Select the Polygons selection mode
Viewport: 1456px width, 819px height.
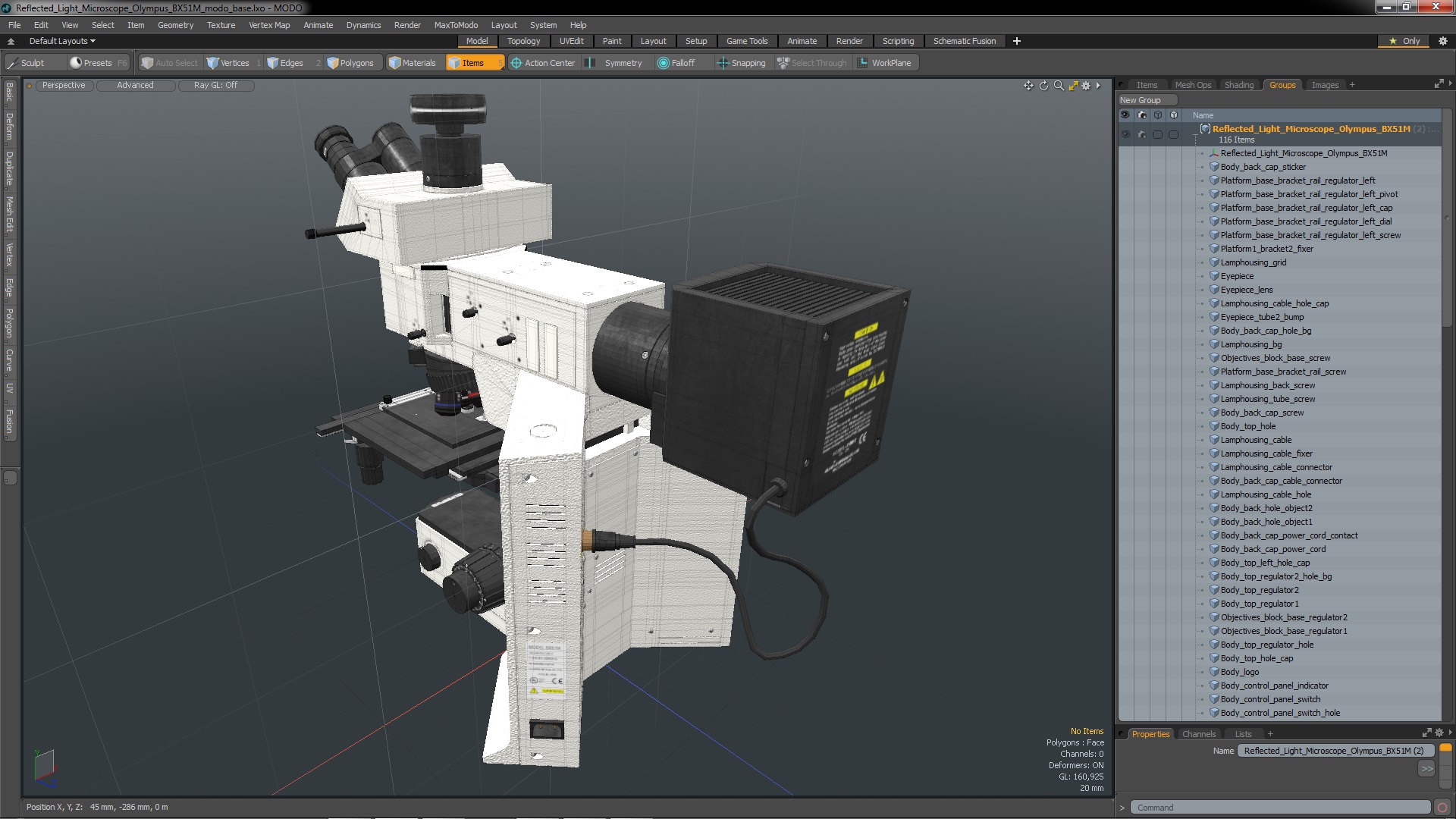pyautogui.click(x=350, y=63)
